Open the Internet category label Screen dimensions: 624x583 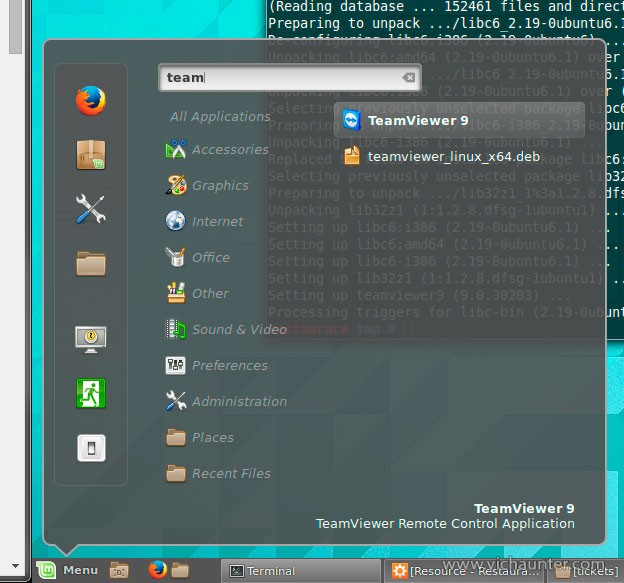coord(218,221)
